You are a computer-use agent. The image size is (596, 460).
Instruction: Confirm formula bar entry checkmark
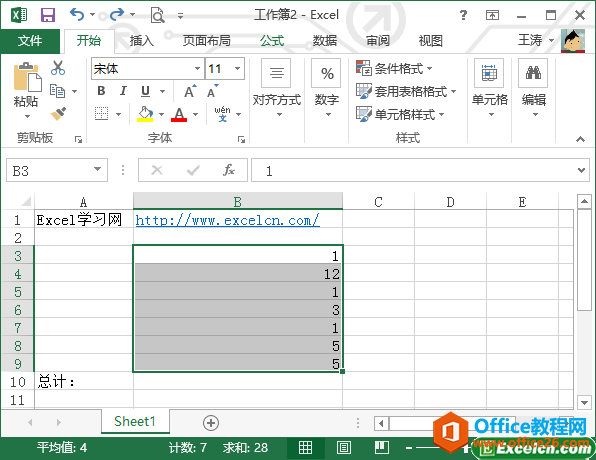(x=193, y=170)
